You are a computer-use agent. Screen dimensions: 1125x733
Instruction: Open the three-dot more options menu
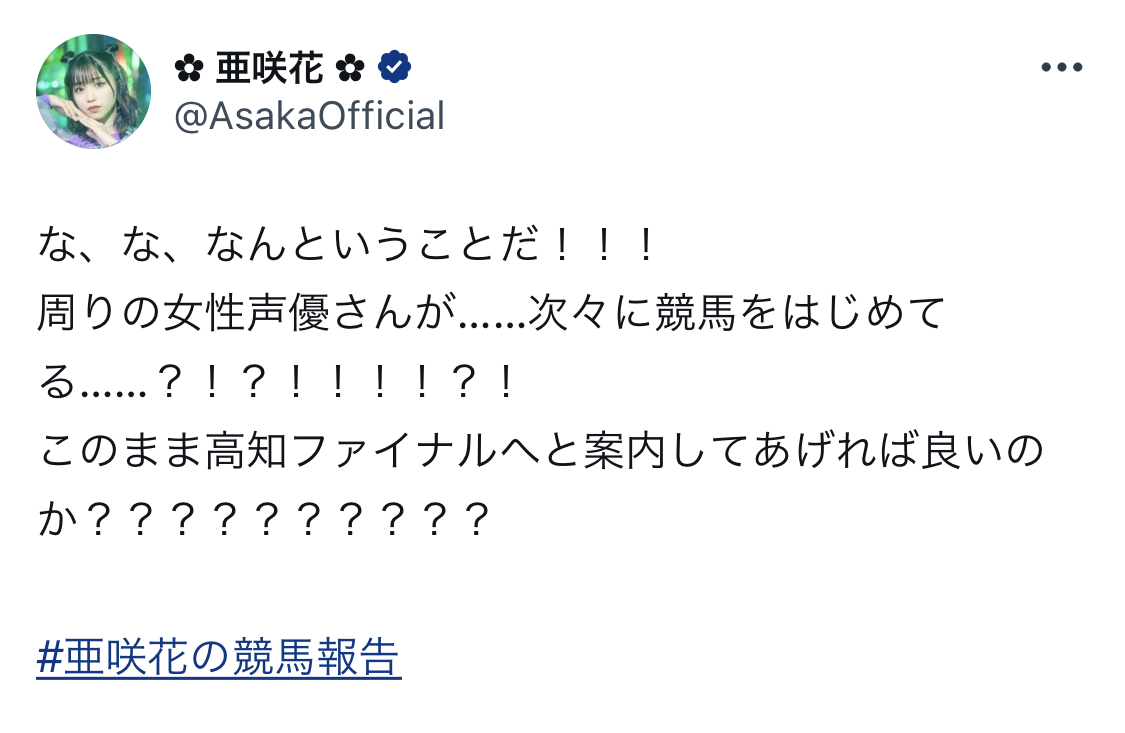pos(1062,68)
